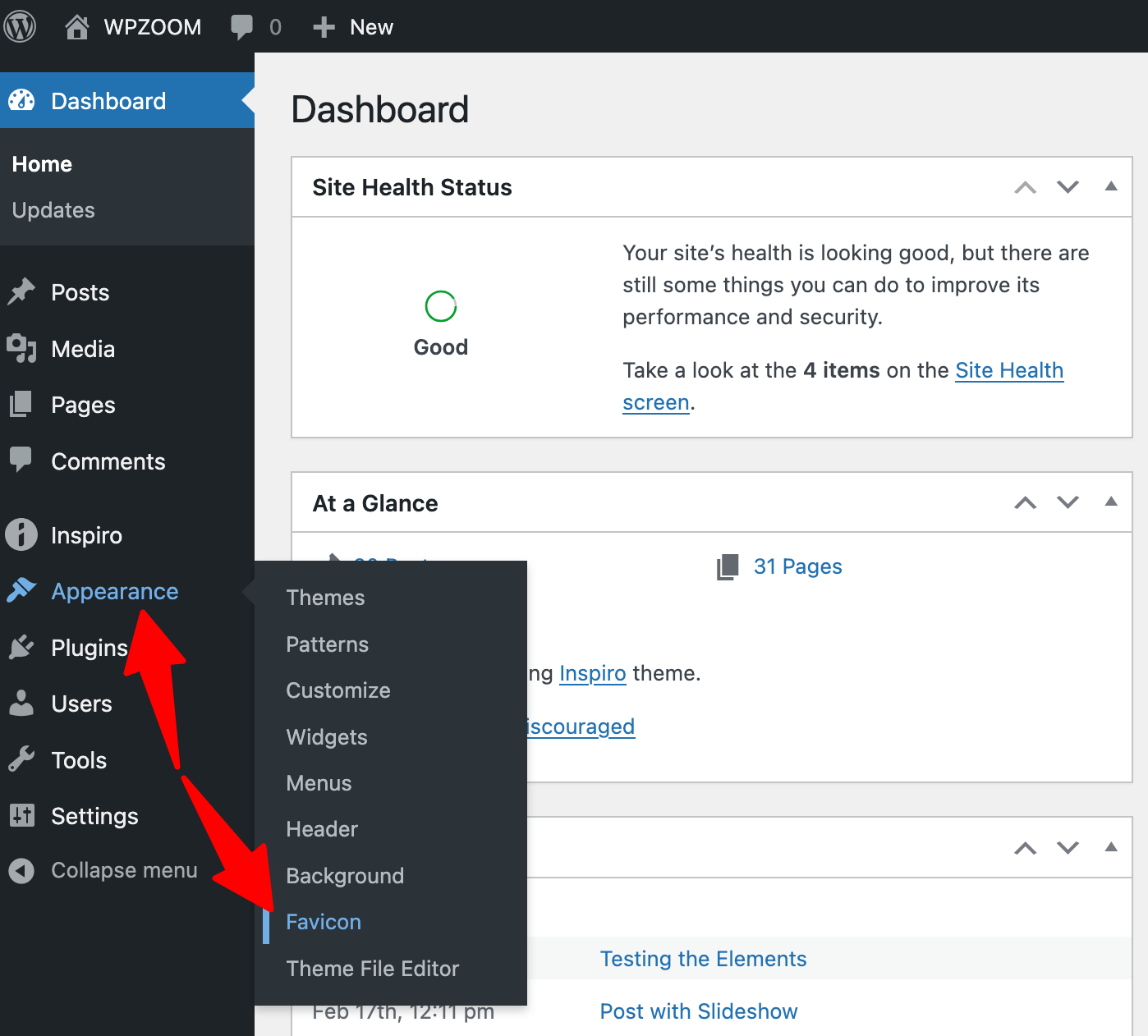The height and width of the screenshot is (1036, 1148).
Task: Open the Appearance menu
Action: pyautogui.click(x=115, y=591)
